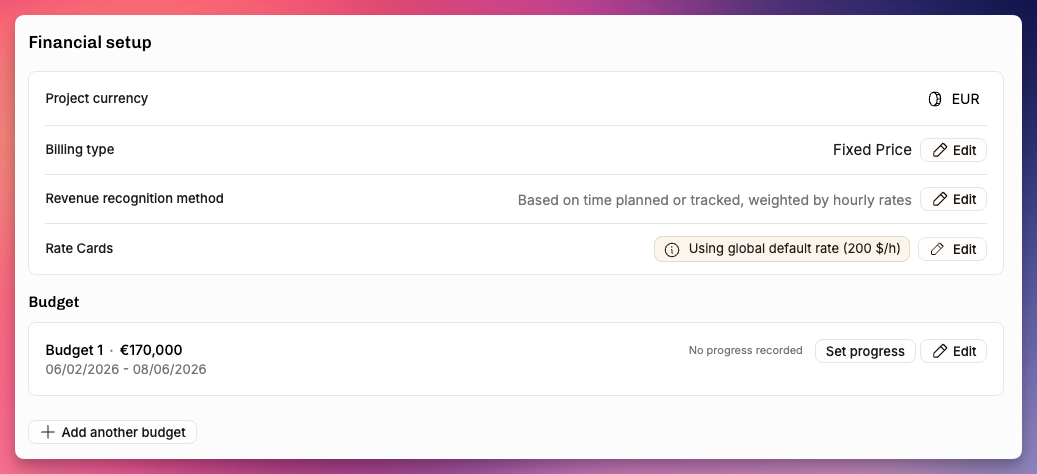Edit Budget 1 details
1037x474 pixels.
pyautogui.click(x=953, y=351)
